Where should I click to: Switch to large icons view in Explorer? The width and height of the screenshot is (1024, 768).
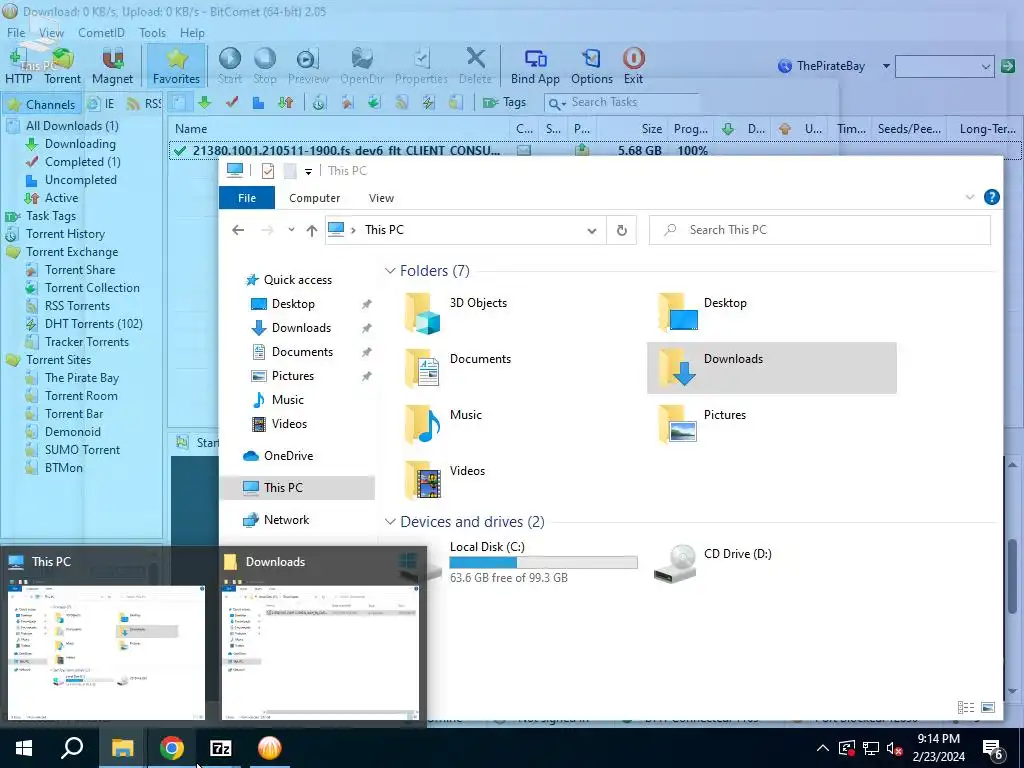coord(988,707)
